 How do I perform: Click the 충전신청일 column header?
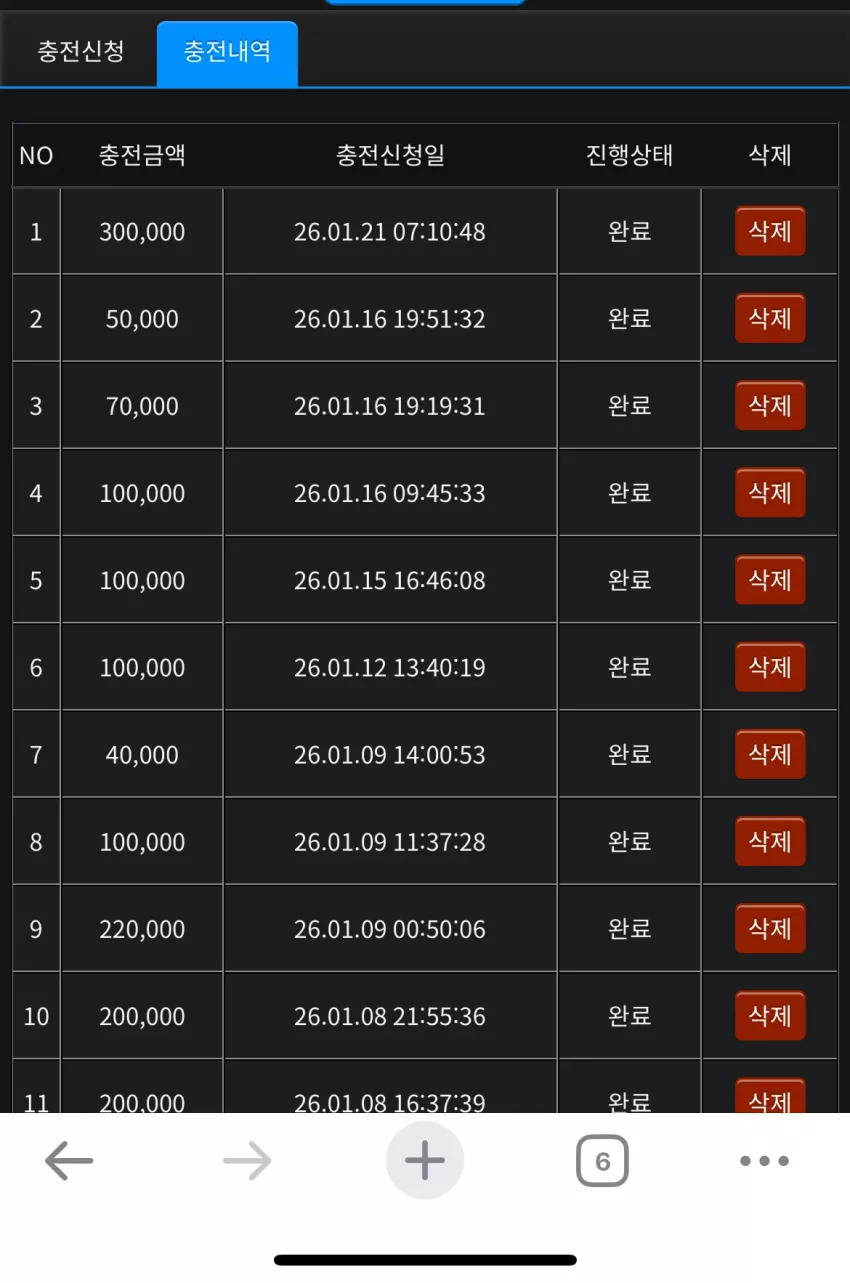(x=390, y=155)
